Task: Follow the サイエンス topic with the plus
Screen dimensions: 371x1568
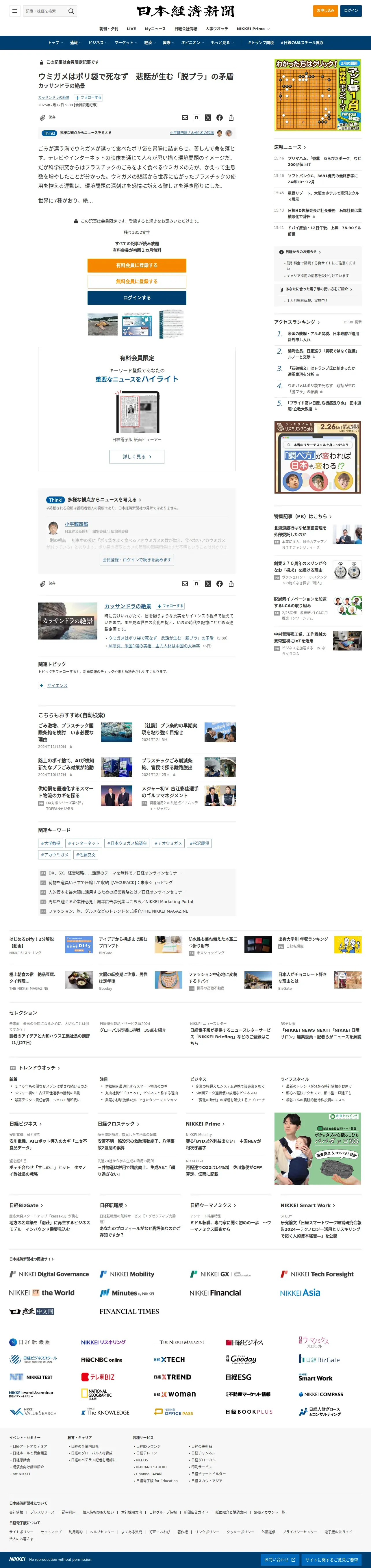Action: click(41, 685)
